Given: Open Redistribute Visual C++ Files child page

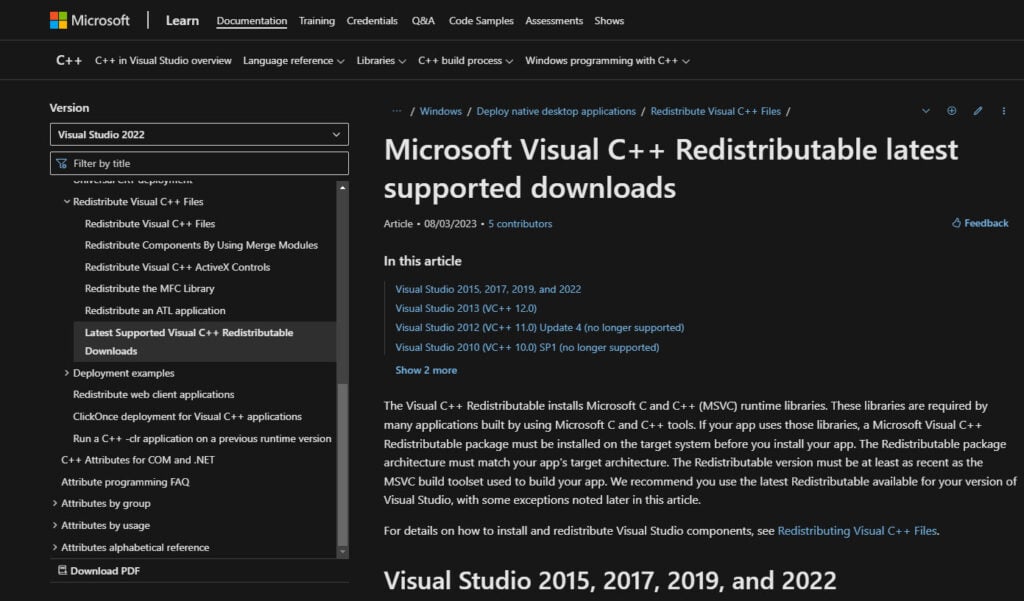Looking at the screenshot, I should [150, 223].
